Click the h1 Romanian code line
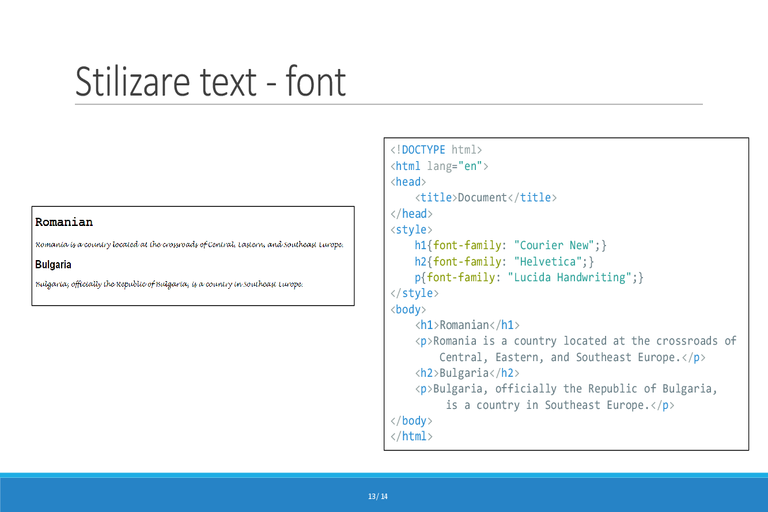 coord(467,325)
